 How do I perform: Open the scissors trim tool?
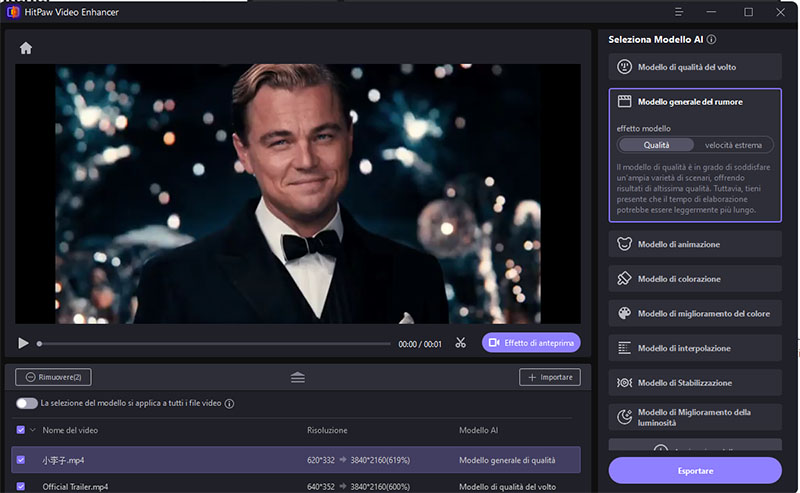461,343
